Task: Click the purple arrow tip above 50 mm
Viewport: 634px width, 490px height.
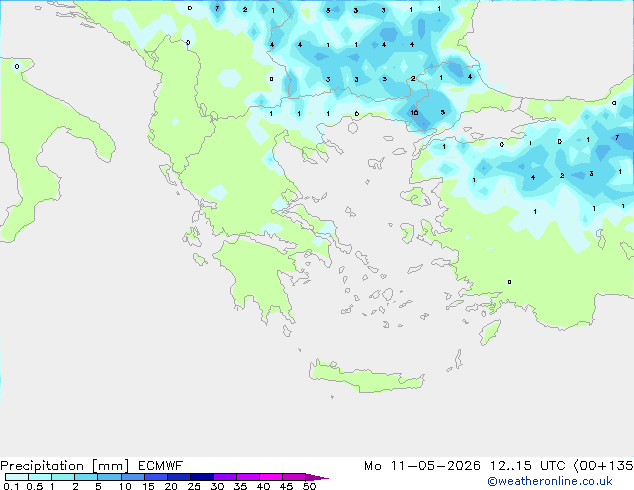Action: coord(317,477)
